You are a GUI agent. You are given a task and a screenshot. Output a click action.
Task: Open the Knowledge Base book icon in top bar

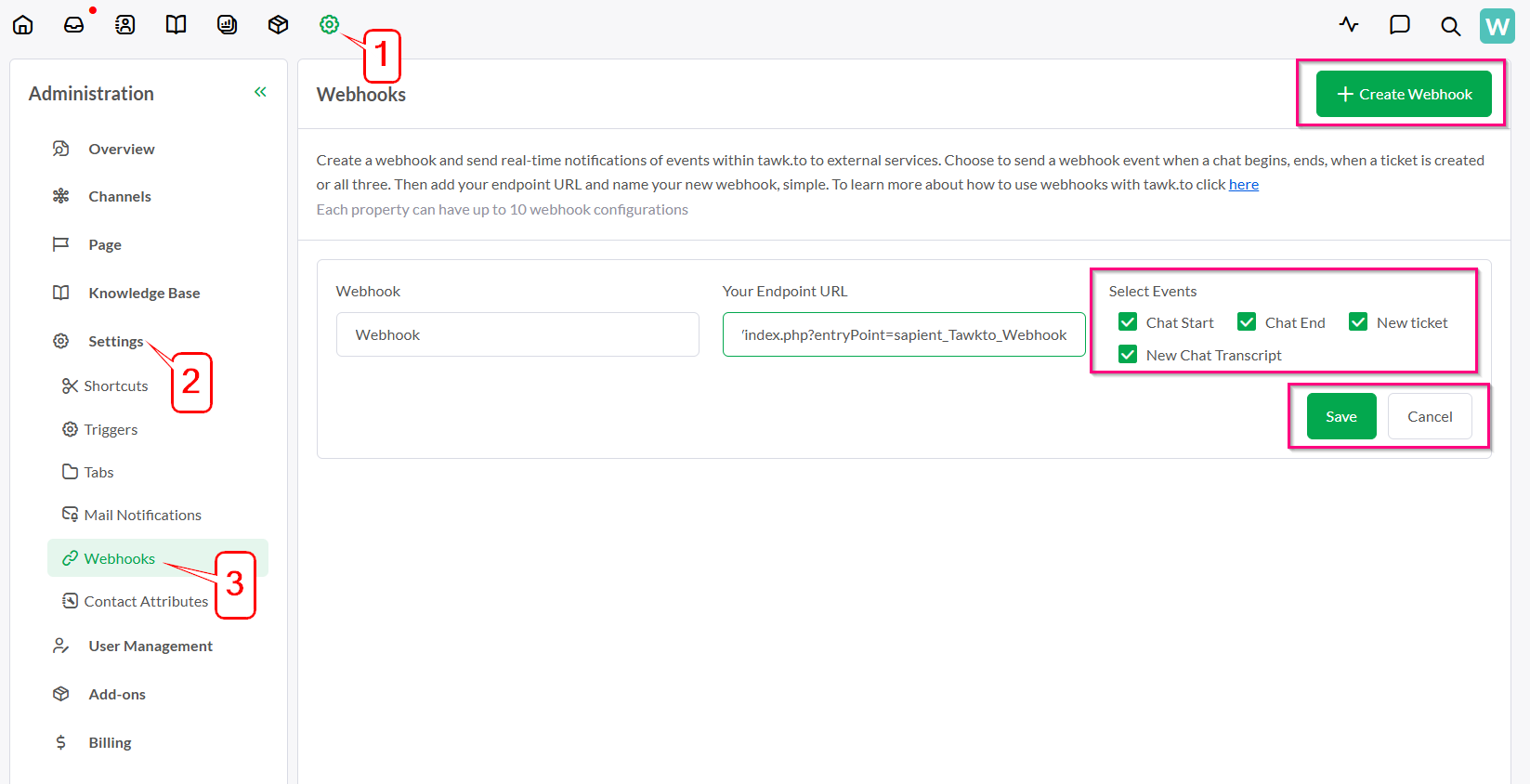[x=177, y=25]
